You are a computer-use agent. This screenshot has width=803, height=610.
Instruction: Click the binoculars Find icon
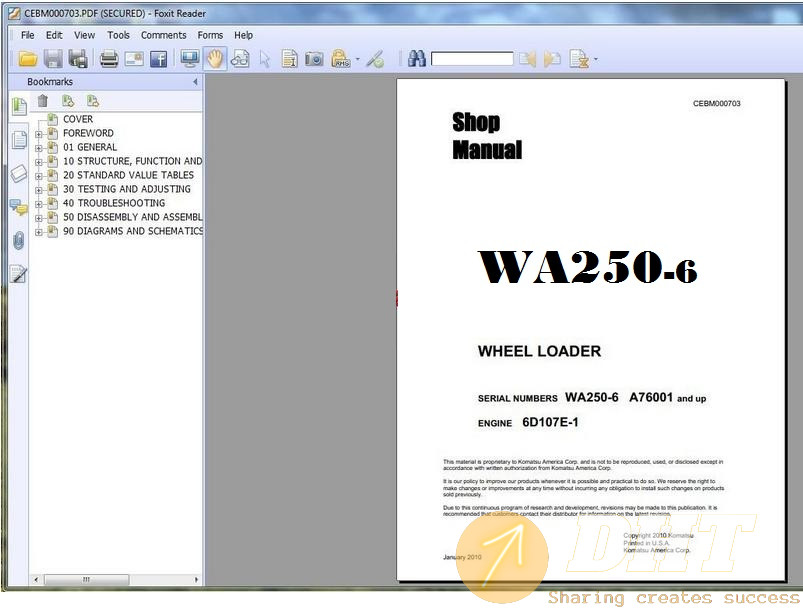coord(417,59)
